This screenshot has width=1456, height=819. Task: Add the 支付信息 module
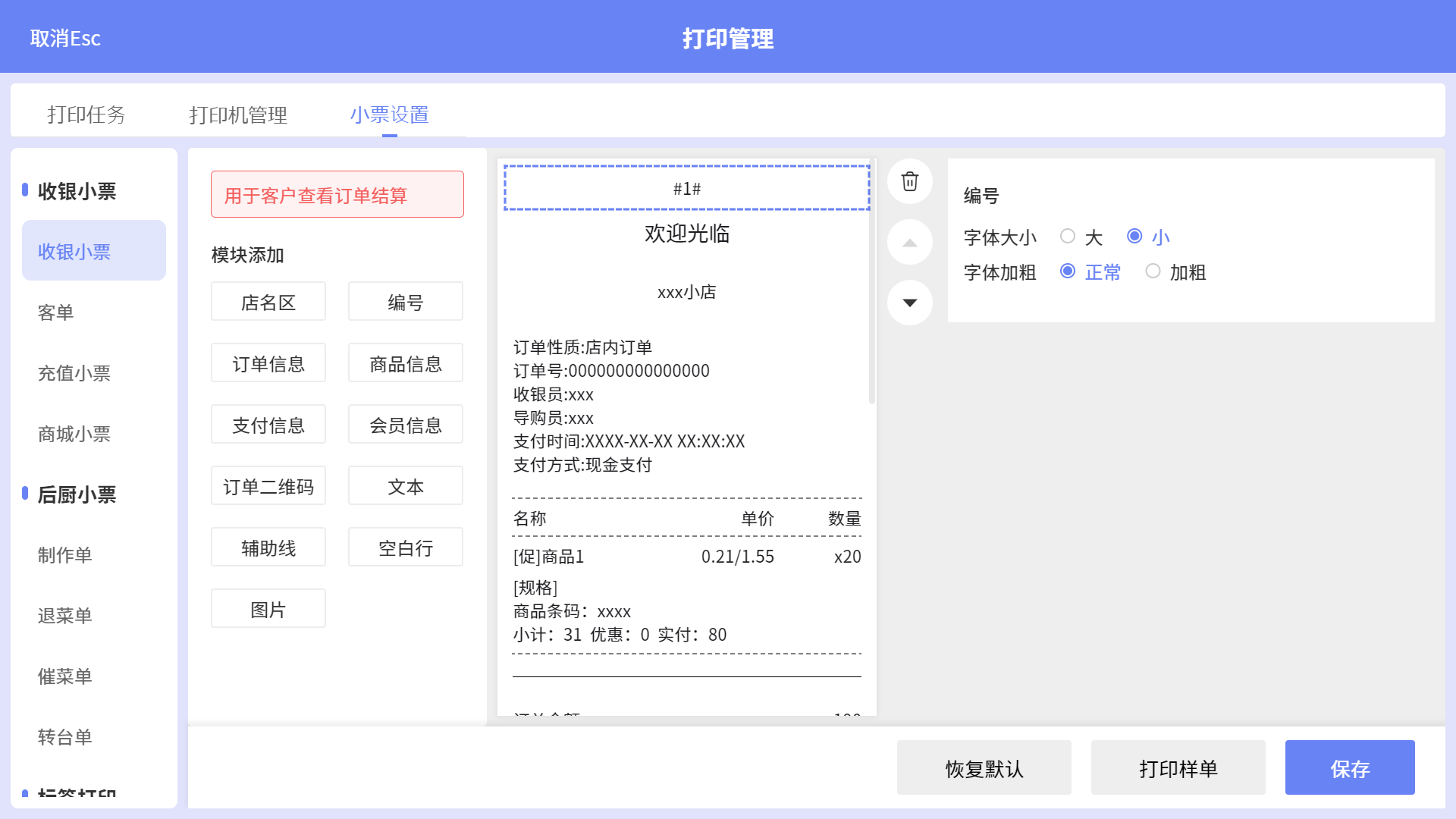point(268,425)
